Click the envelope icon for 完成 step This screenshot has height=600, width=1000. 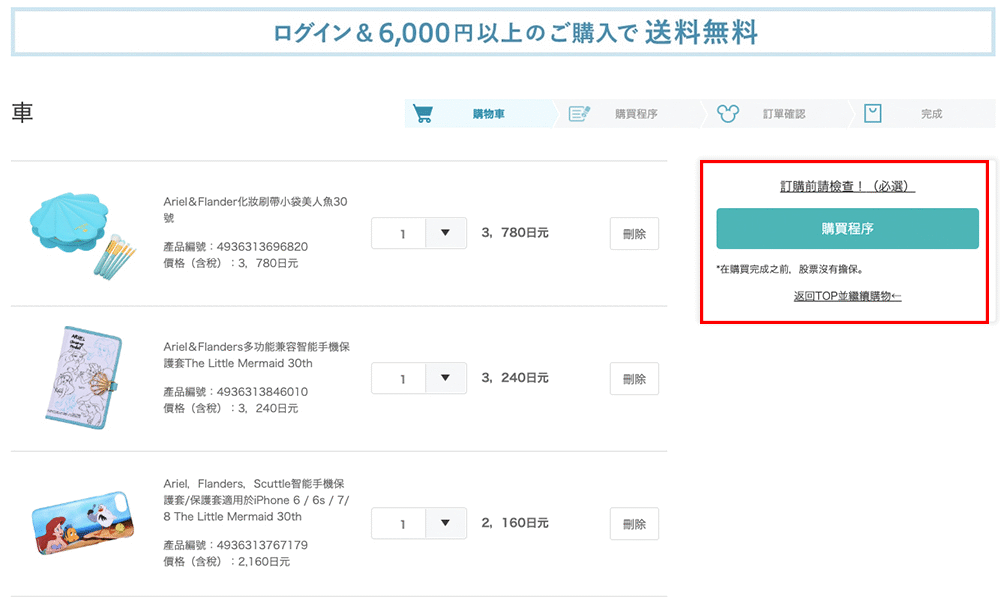pos(870,113)
